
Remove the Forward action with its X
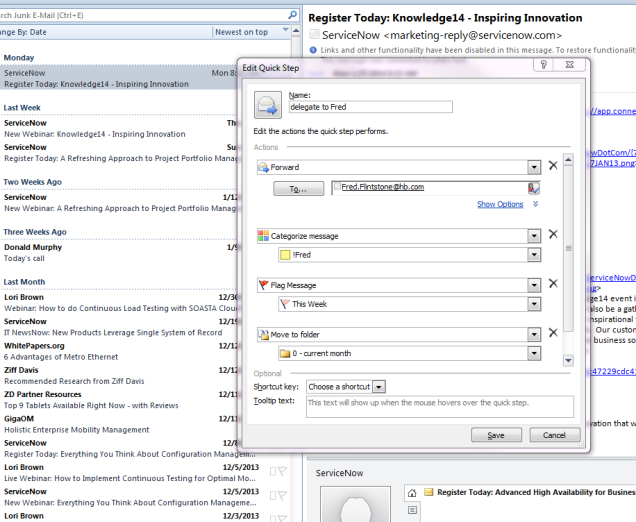[552, 166]
